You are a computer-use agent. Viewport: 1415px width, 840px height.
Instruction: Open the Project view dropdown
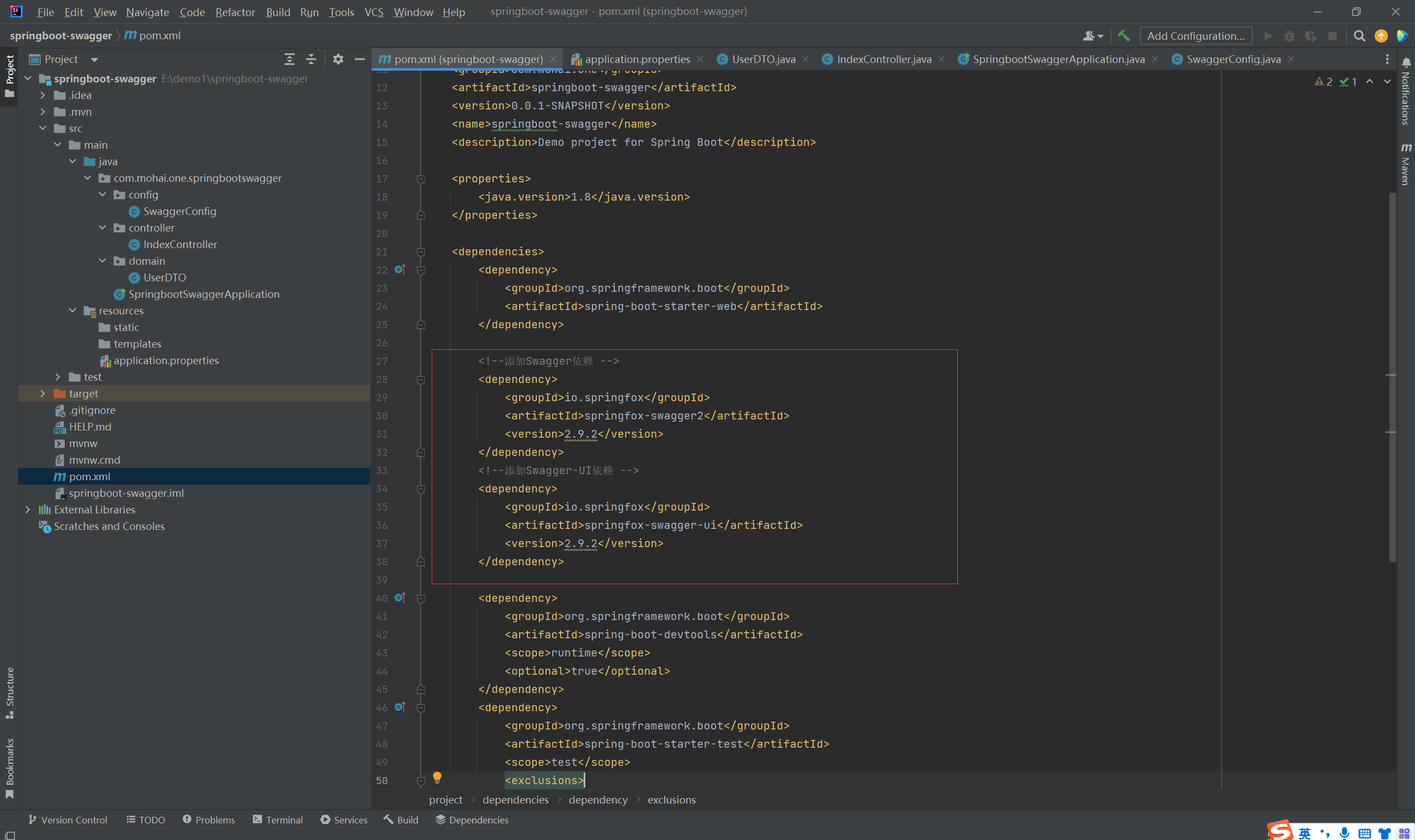point(95,60)
